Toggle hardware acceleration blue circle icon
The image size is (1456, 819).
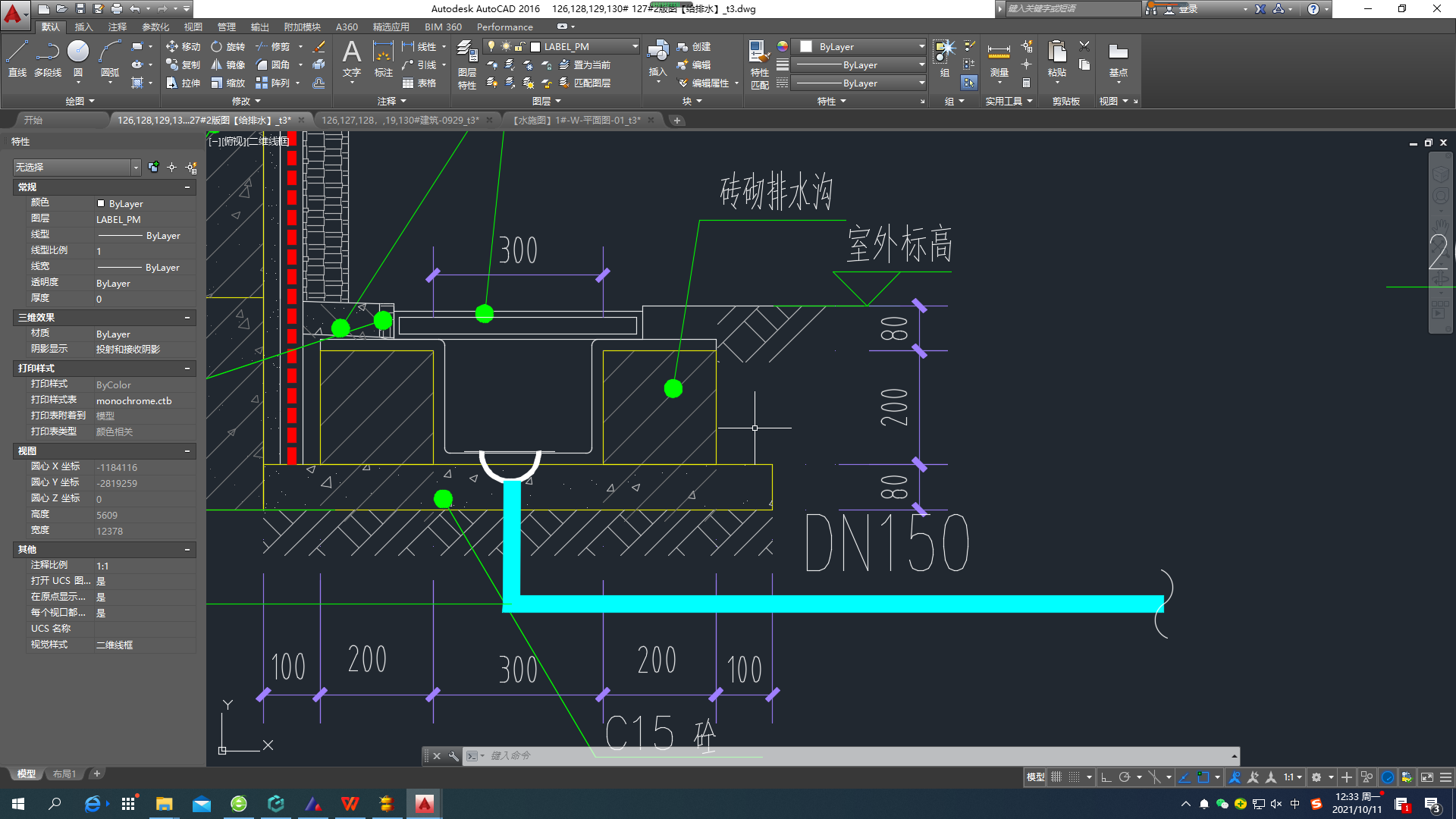point(1387,777)
